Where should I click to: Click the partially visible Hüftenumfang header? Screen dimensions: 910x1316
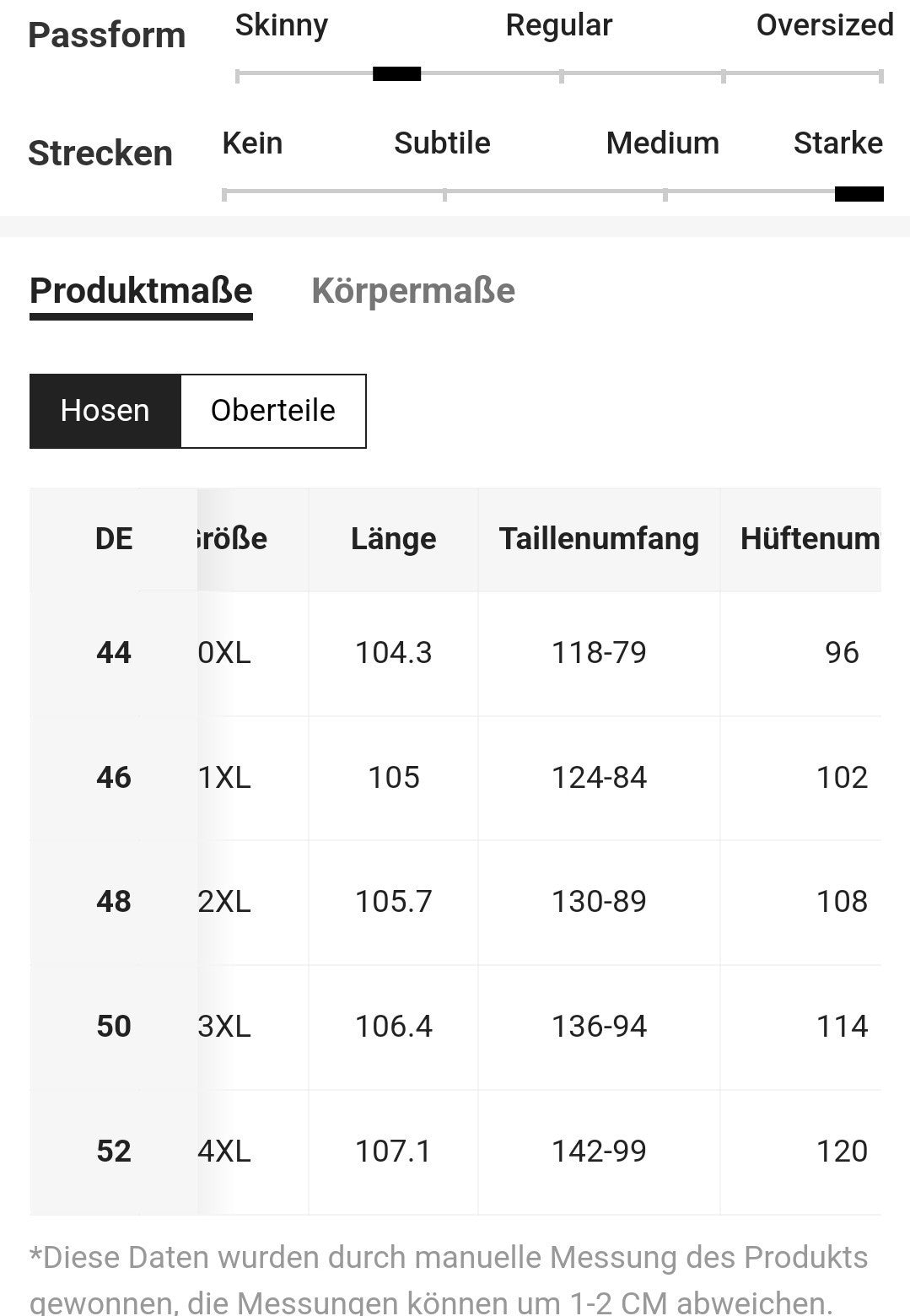click(x=801, y=539)
